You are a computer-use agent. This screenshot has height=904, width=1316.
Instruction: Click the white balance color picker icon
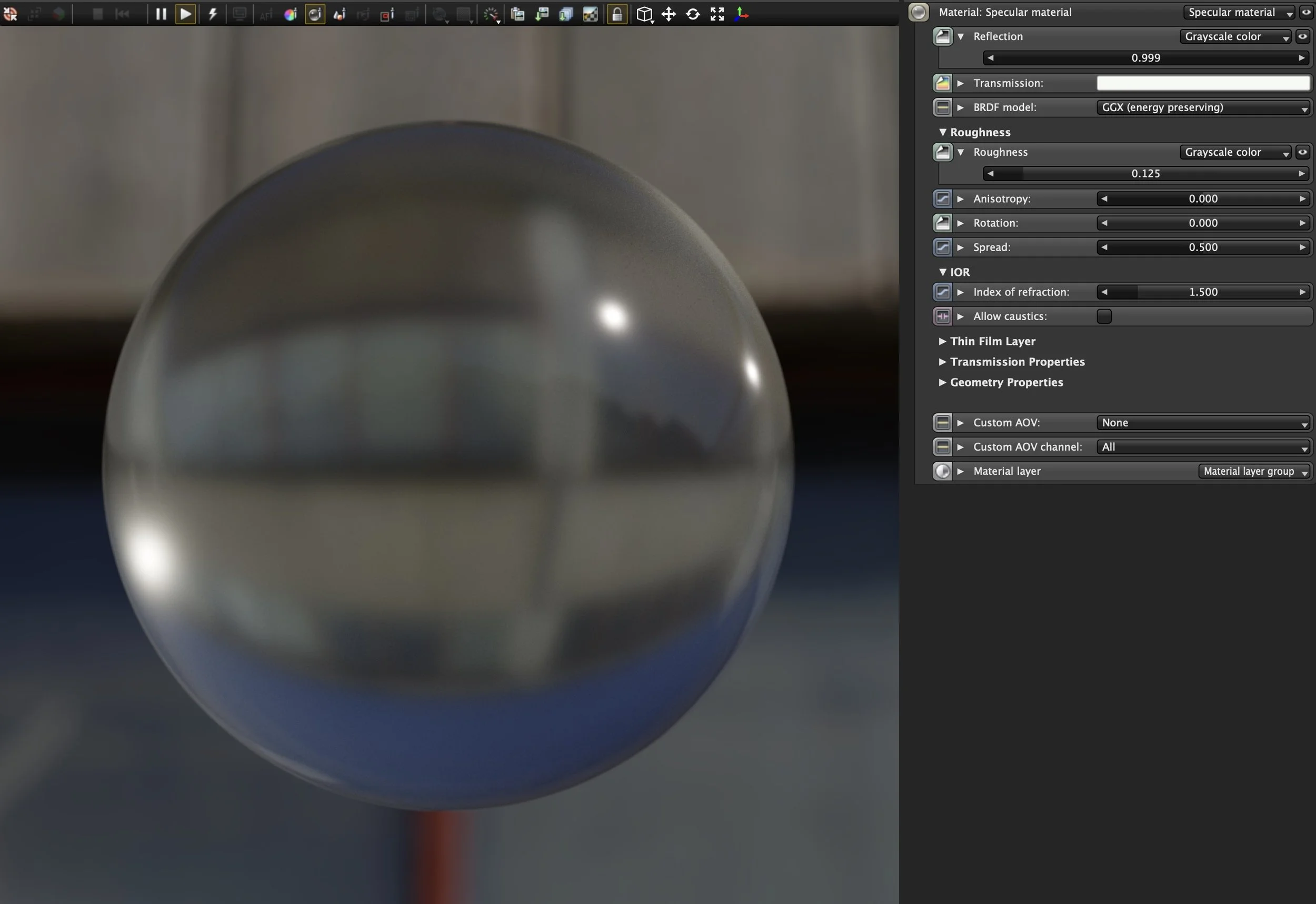click(x=290, y=14)
